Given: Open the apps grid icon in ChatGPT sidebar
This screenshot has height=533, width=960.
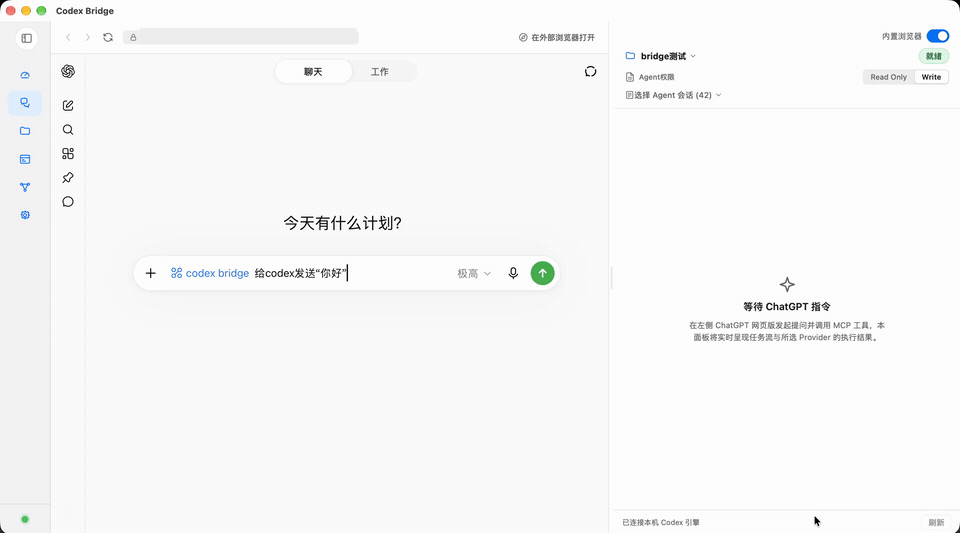Looking at the screenshot, I should point(68,154).
